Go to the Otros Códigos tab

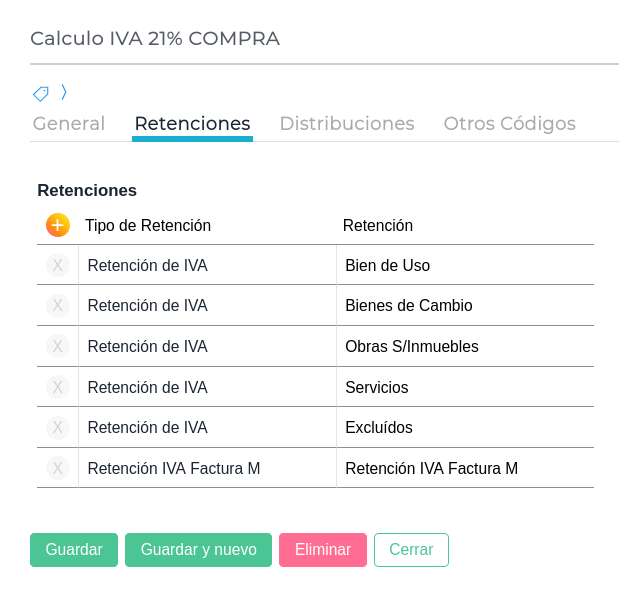(509, 124)
